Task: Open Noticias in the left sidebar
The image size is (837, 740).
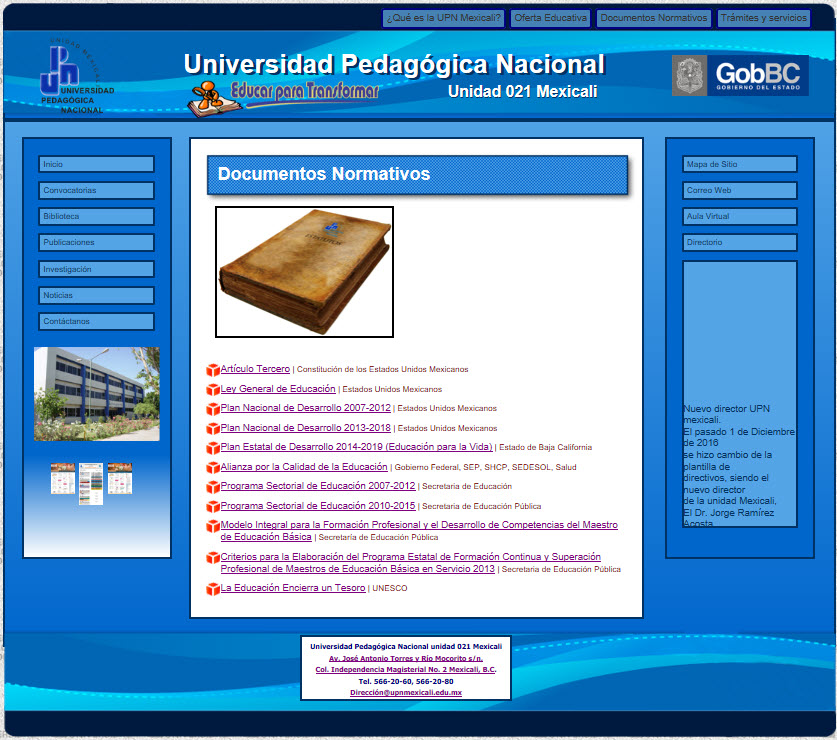Action: point(96,295)
